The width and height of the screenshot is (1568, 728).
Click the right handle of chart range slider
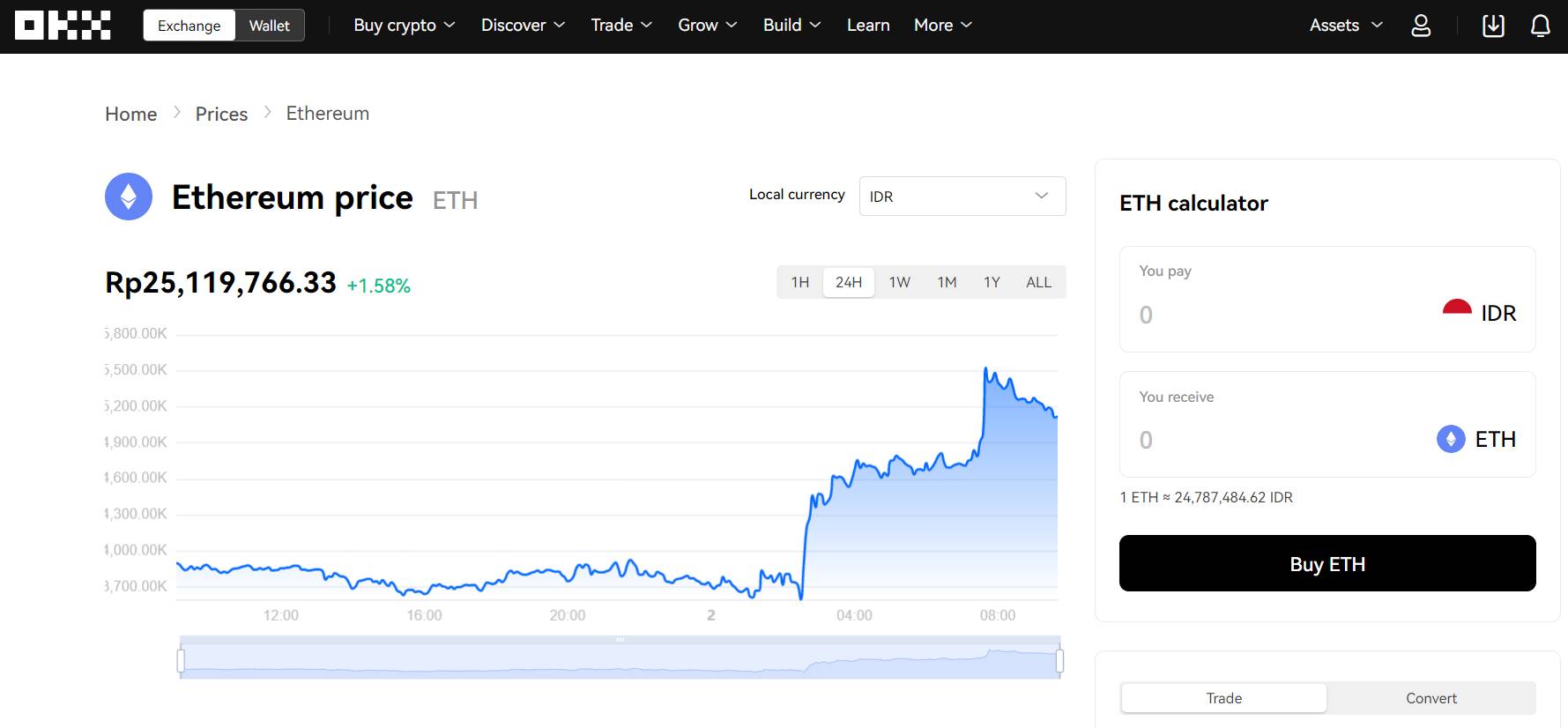[1059, 660]
